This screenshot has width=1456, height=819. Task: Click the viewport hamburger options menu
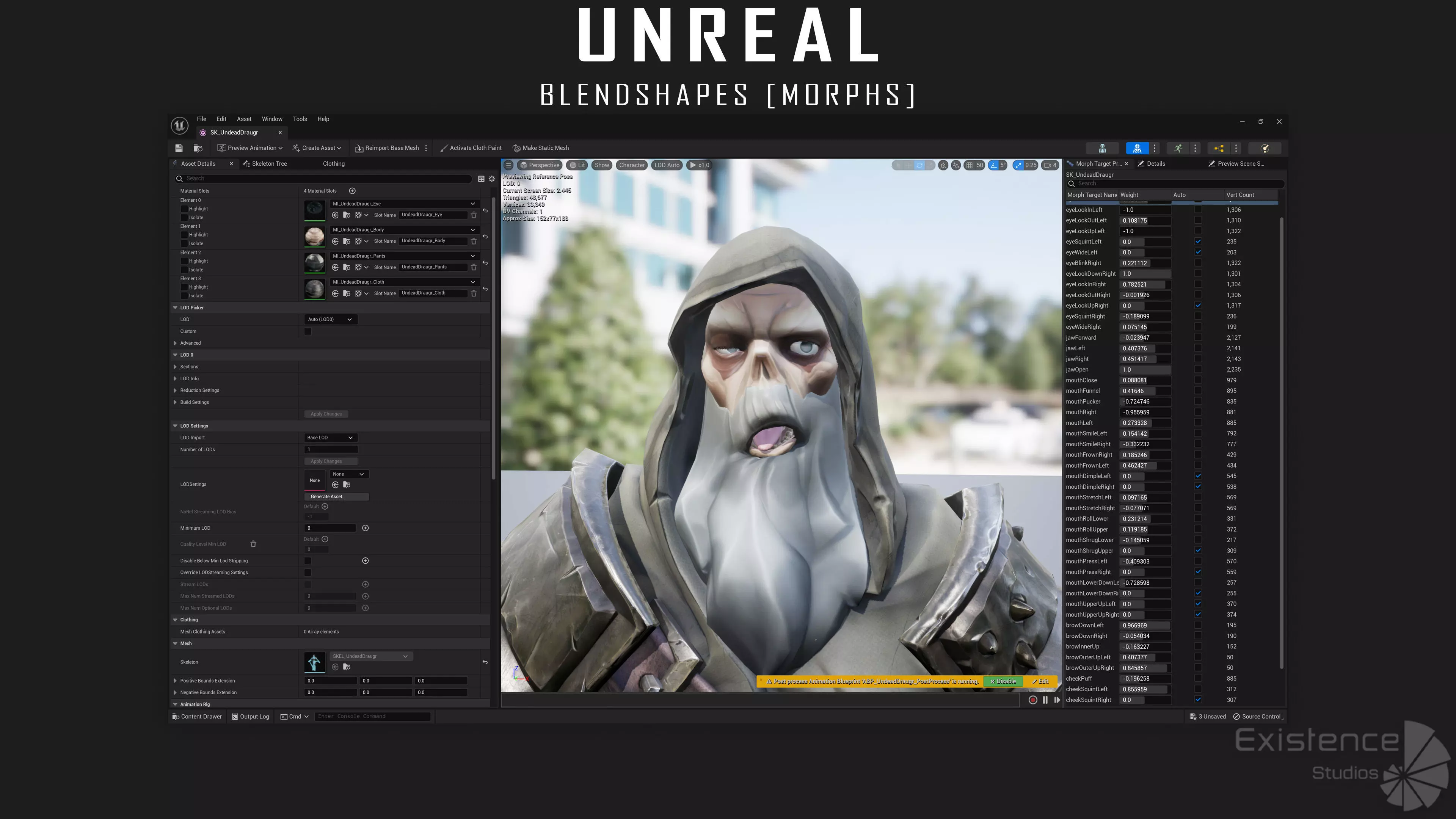(x=508, y=165)
